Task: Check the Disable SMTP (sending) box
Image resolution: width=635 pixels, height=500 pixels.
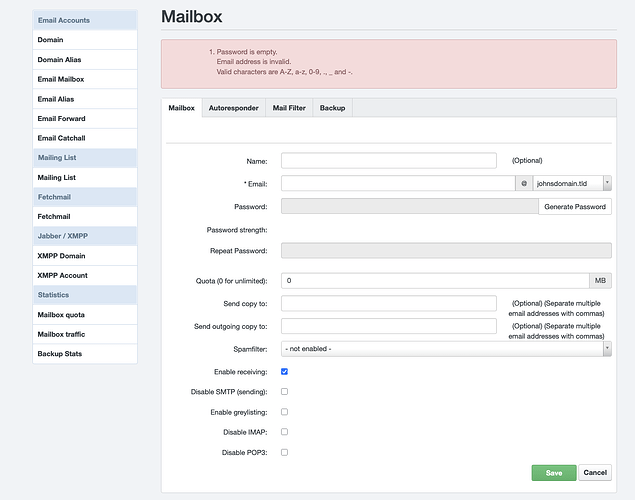Action: point(284,391)
